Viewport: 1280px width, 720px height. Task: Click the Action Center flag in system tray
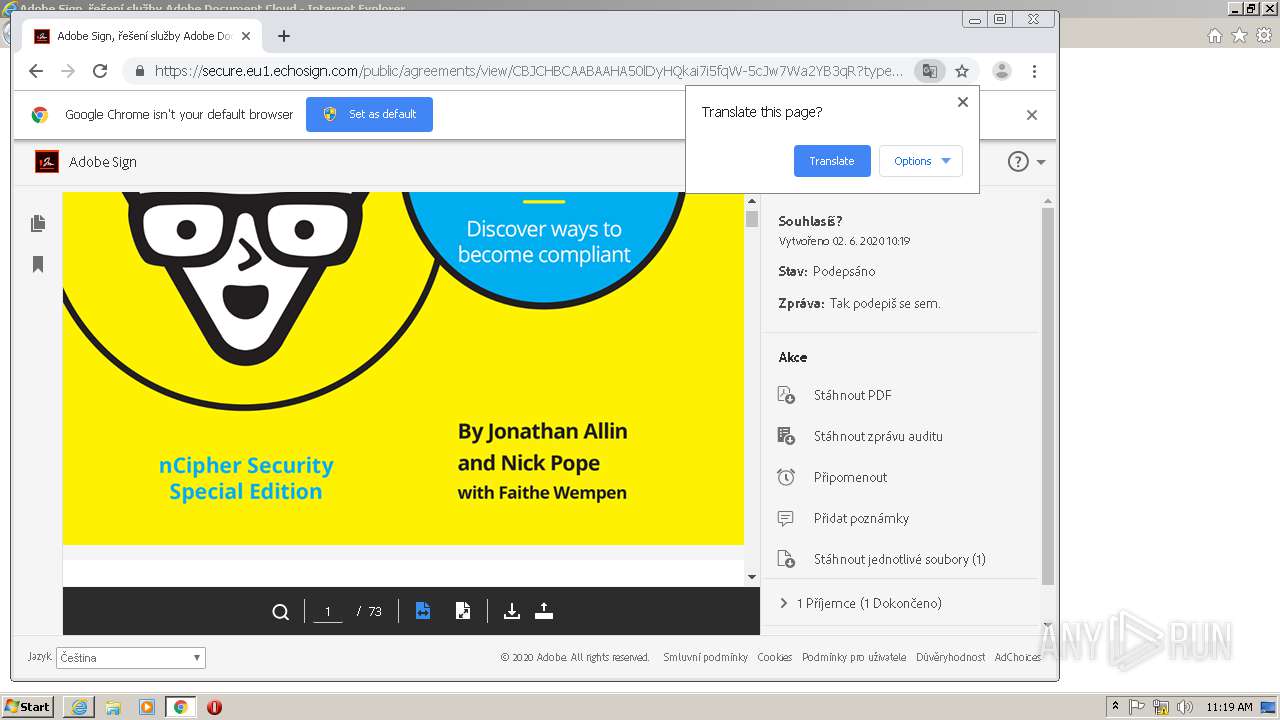click(1138, 707)
